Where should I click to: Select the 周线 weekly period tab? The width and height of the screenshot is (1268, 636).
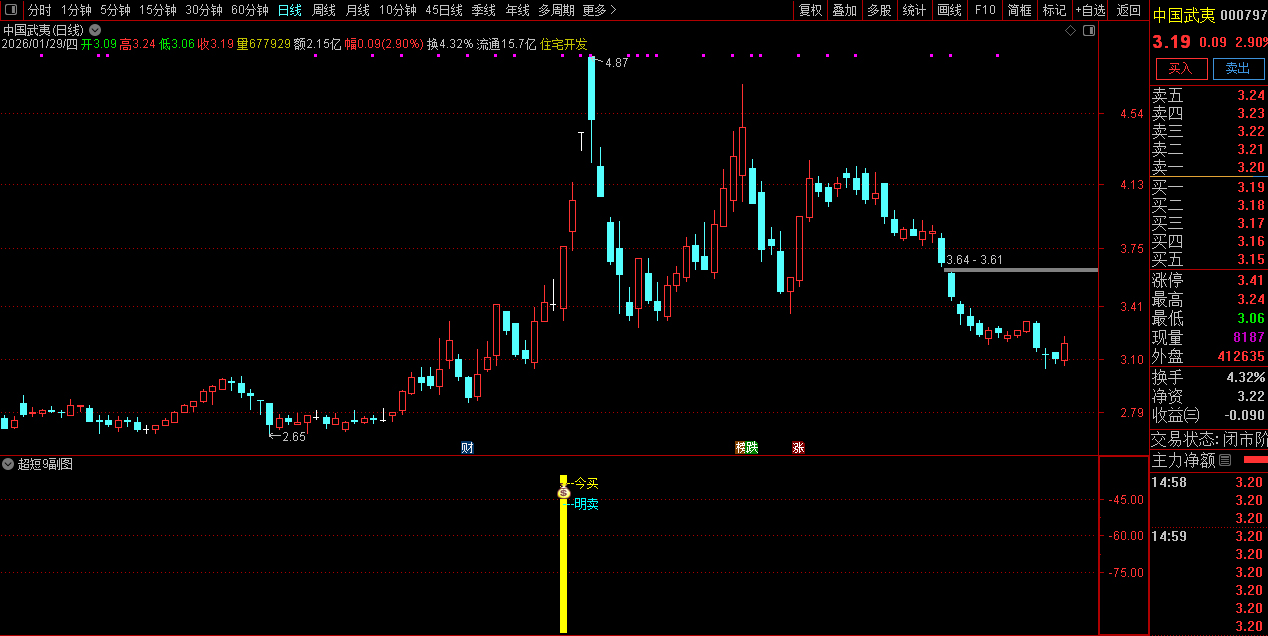324,10
